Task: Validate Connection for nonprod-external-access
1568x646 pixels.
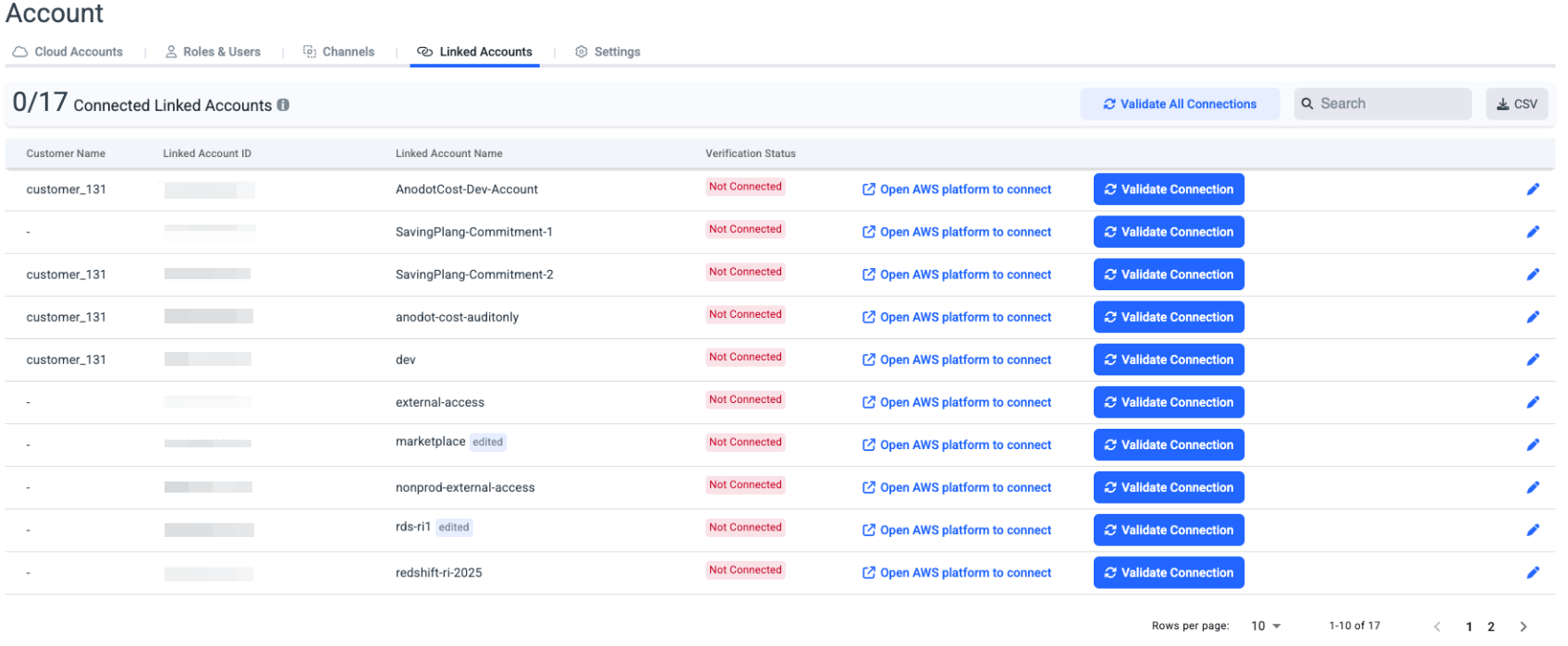Action: pyautogui.click(x=1169, y=487)
